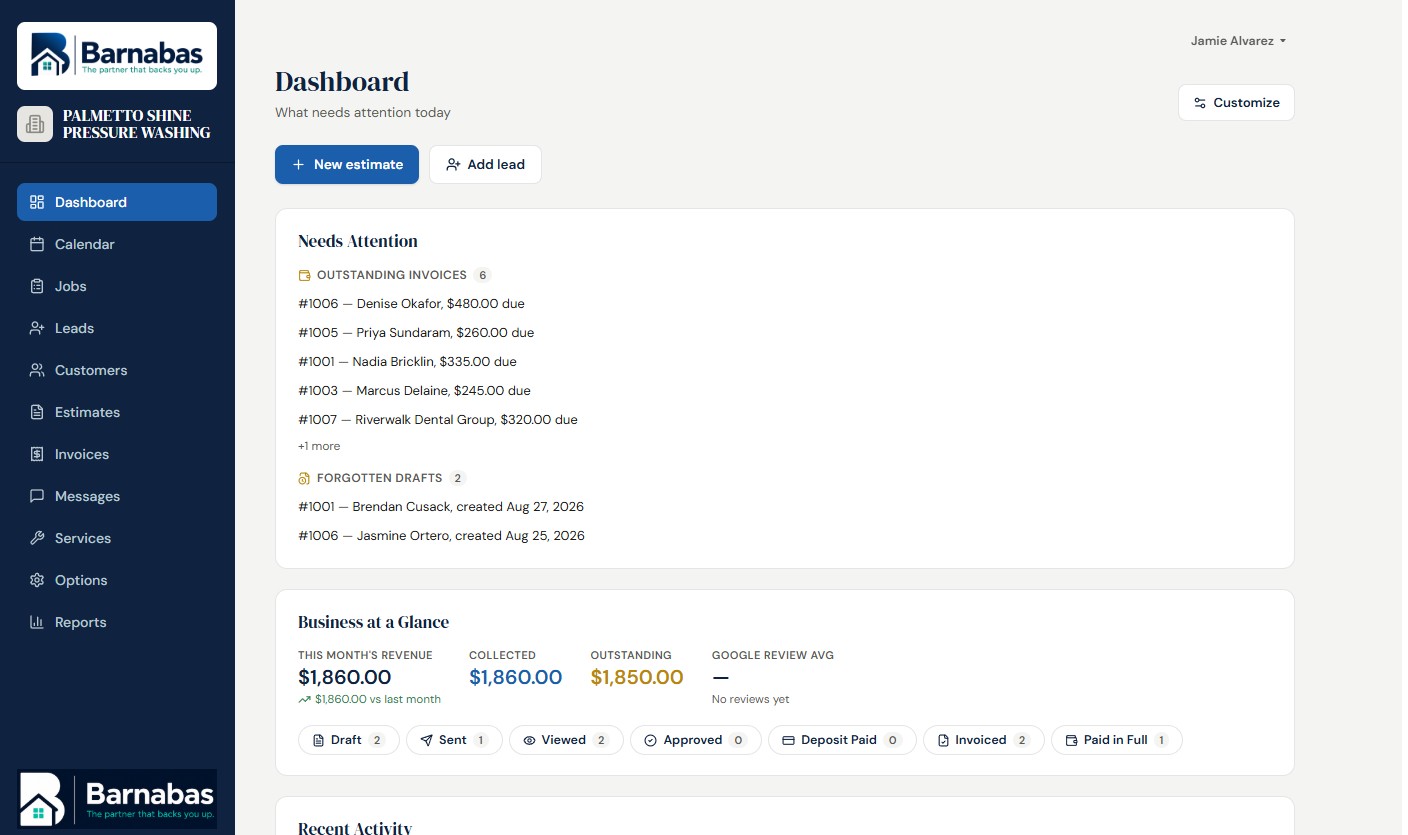Click the sliders icon in Customize button
The image size is (1408, 835).
pos(1200,103)
